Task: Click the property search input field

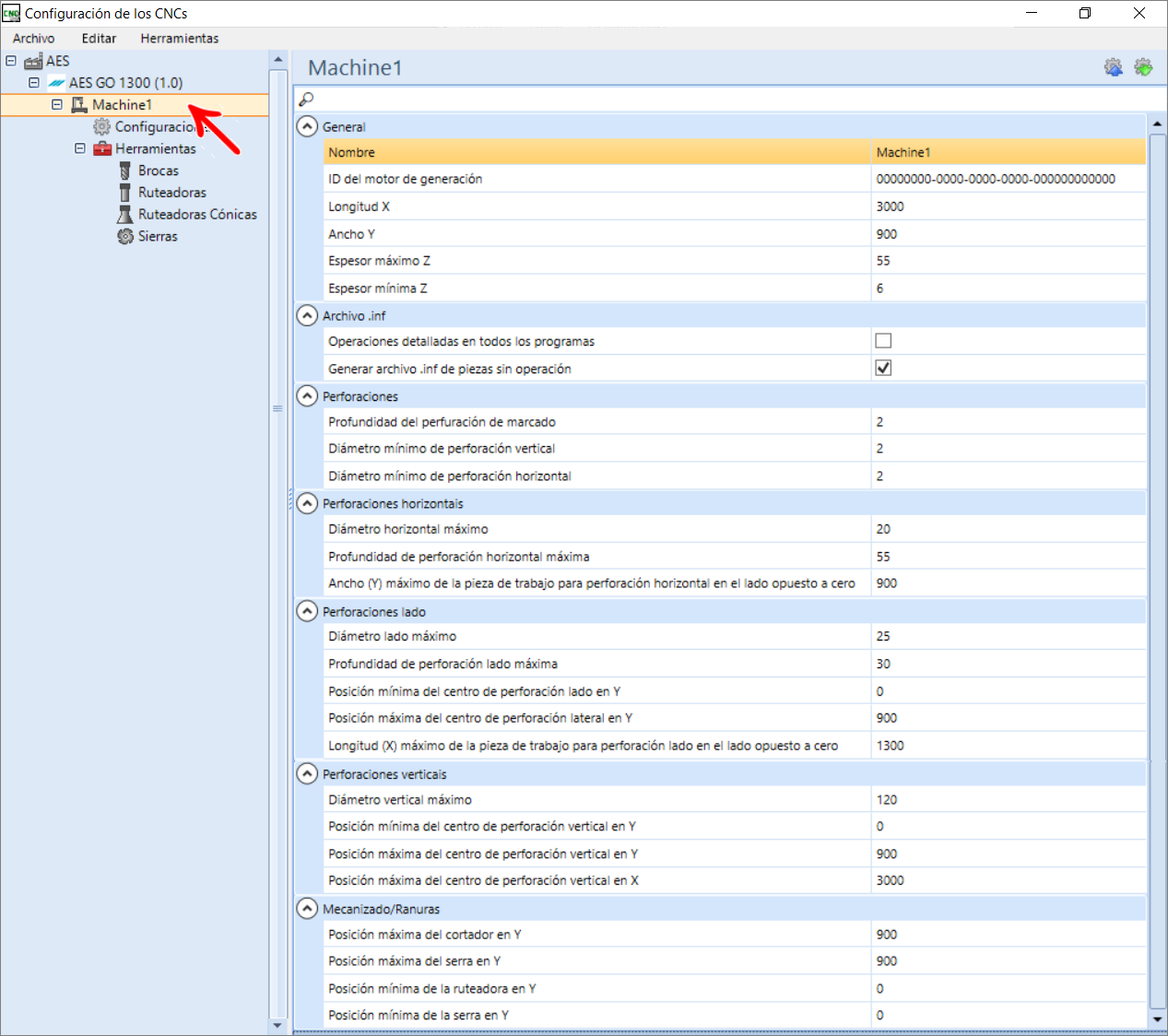Action: pos(730,99)
